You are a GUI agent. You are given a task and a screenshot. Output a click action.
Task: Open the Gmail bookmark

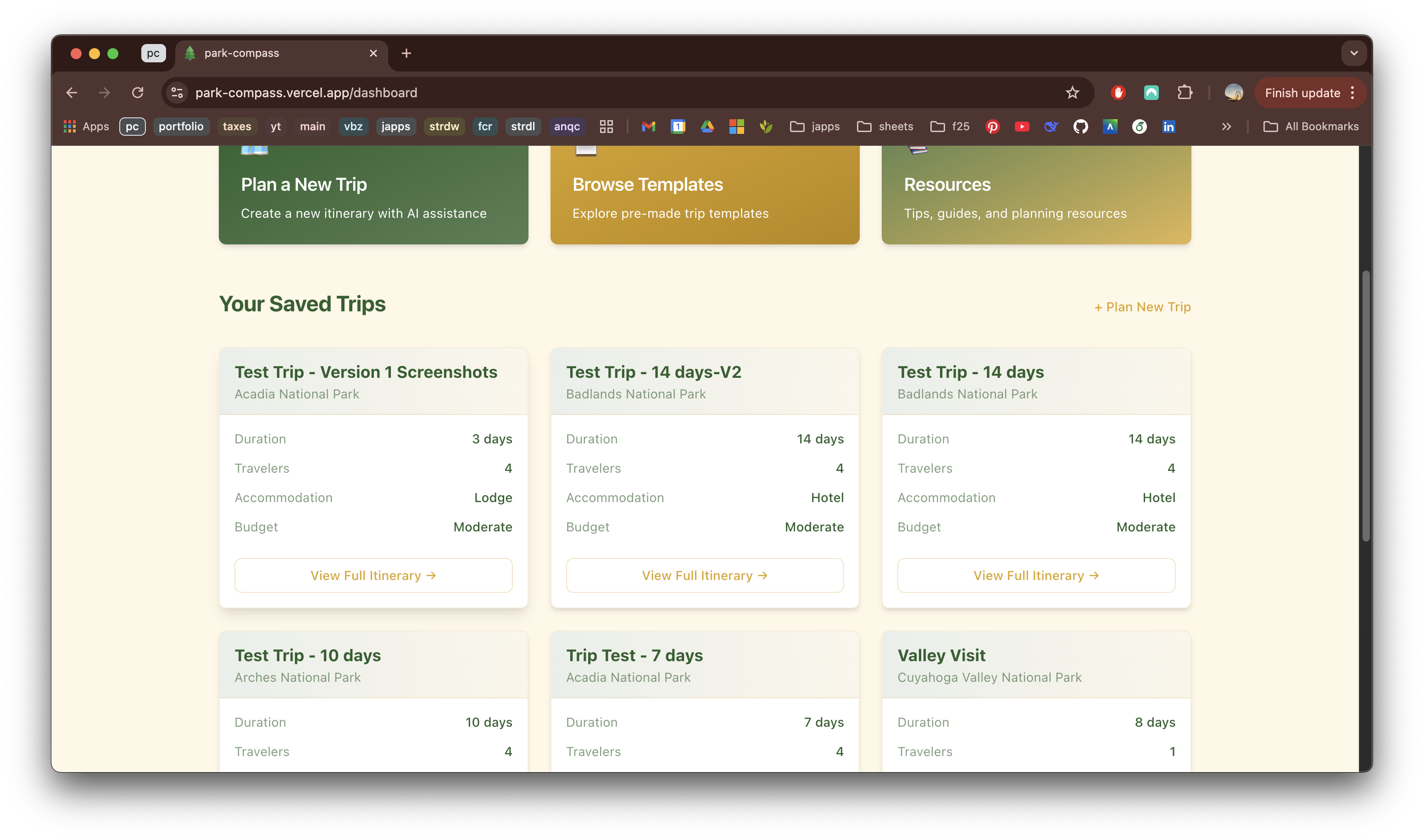(648, 127)
